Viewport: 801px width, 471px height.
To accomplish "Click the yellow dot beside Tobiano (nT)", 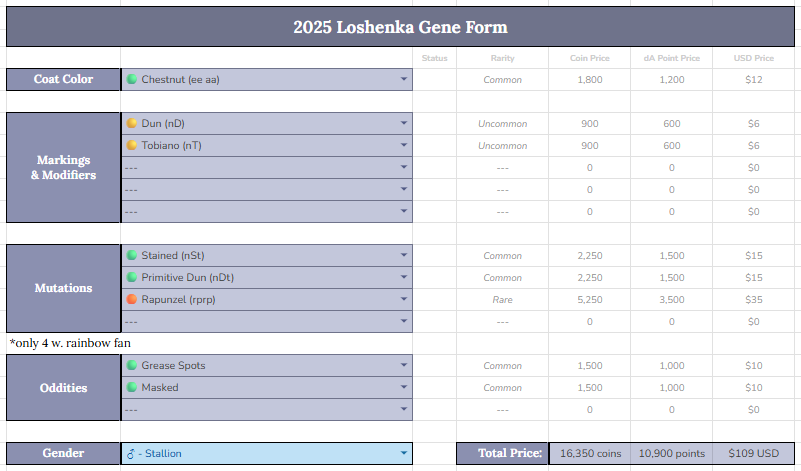I will 132,145.
